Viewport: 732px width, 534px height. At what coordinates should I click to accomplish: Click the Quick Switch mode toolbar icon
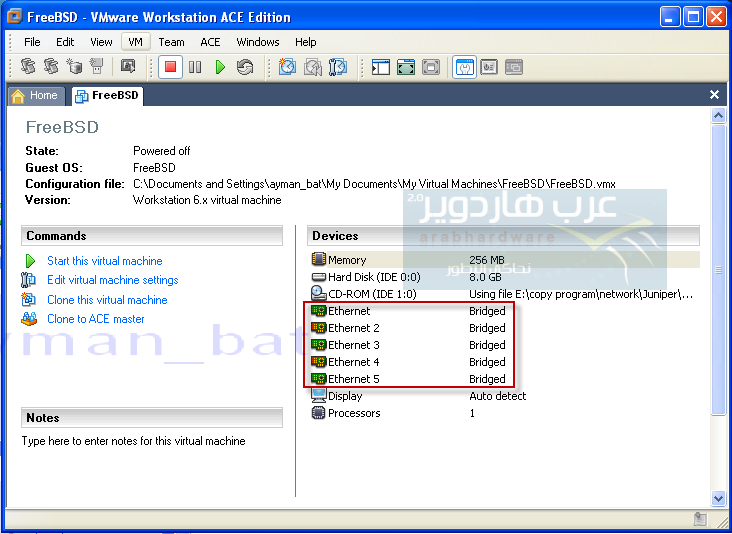click(406, 67)
